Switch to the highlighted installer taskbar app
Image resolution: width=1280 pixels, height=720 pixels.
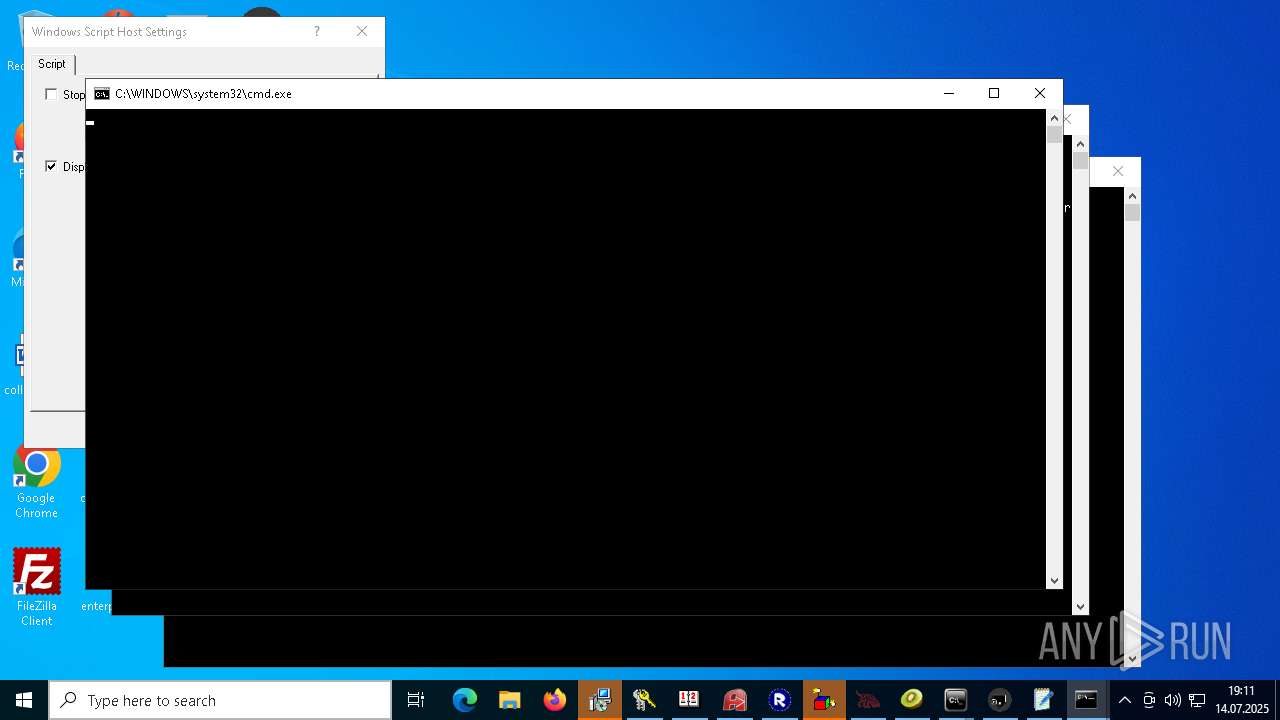[x=600, y=700]
